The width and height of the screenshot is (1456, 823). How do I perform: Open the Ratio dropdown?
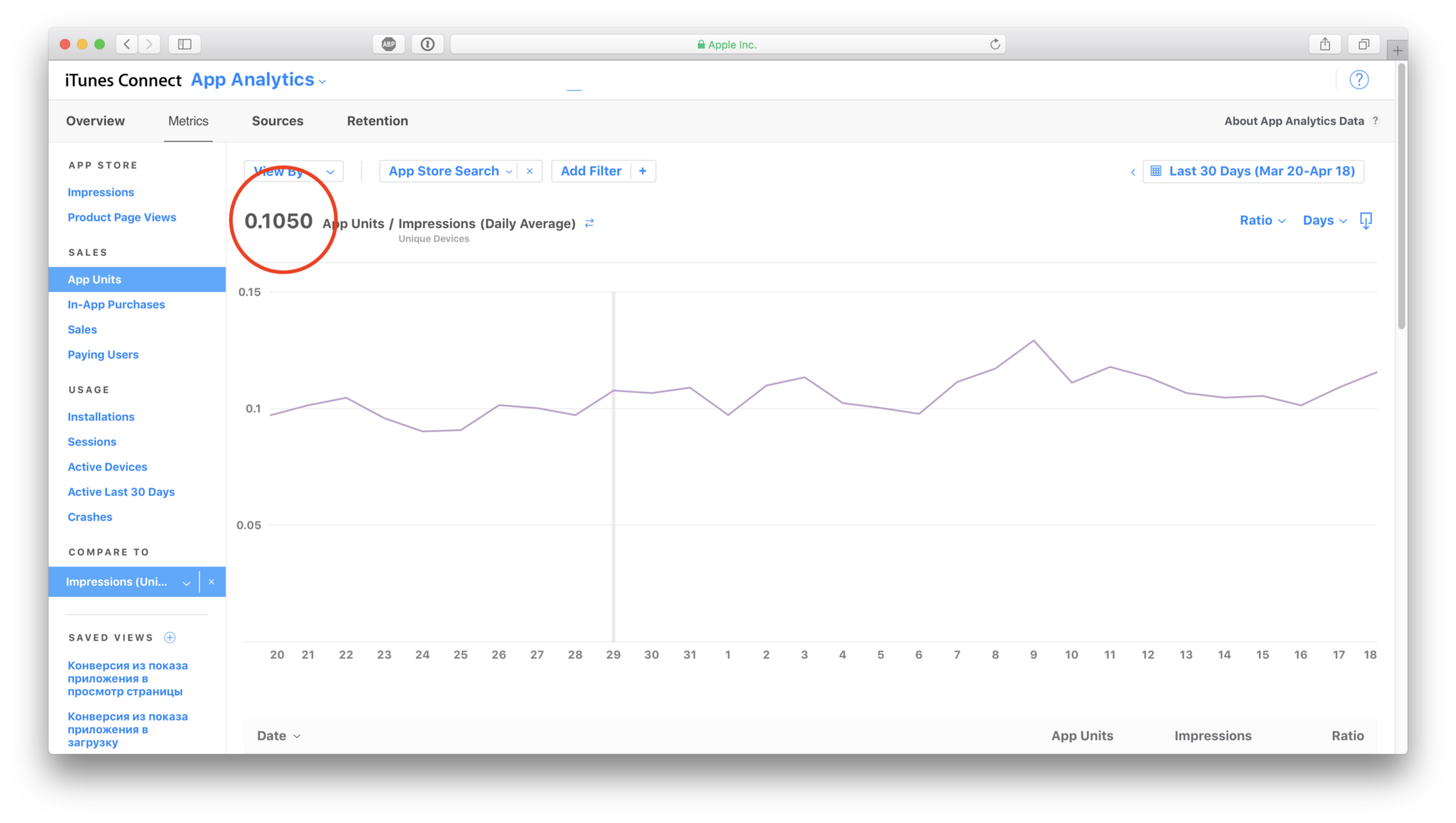(1262, 220)
